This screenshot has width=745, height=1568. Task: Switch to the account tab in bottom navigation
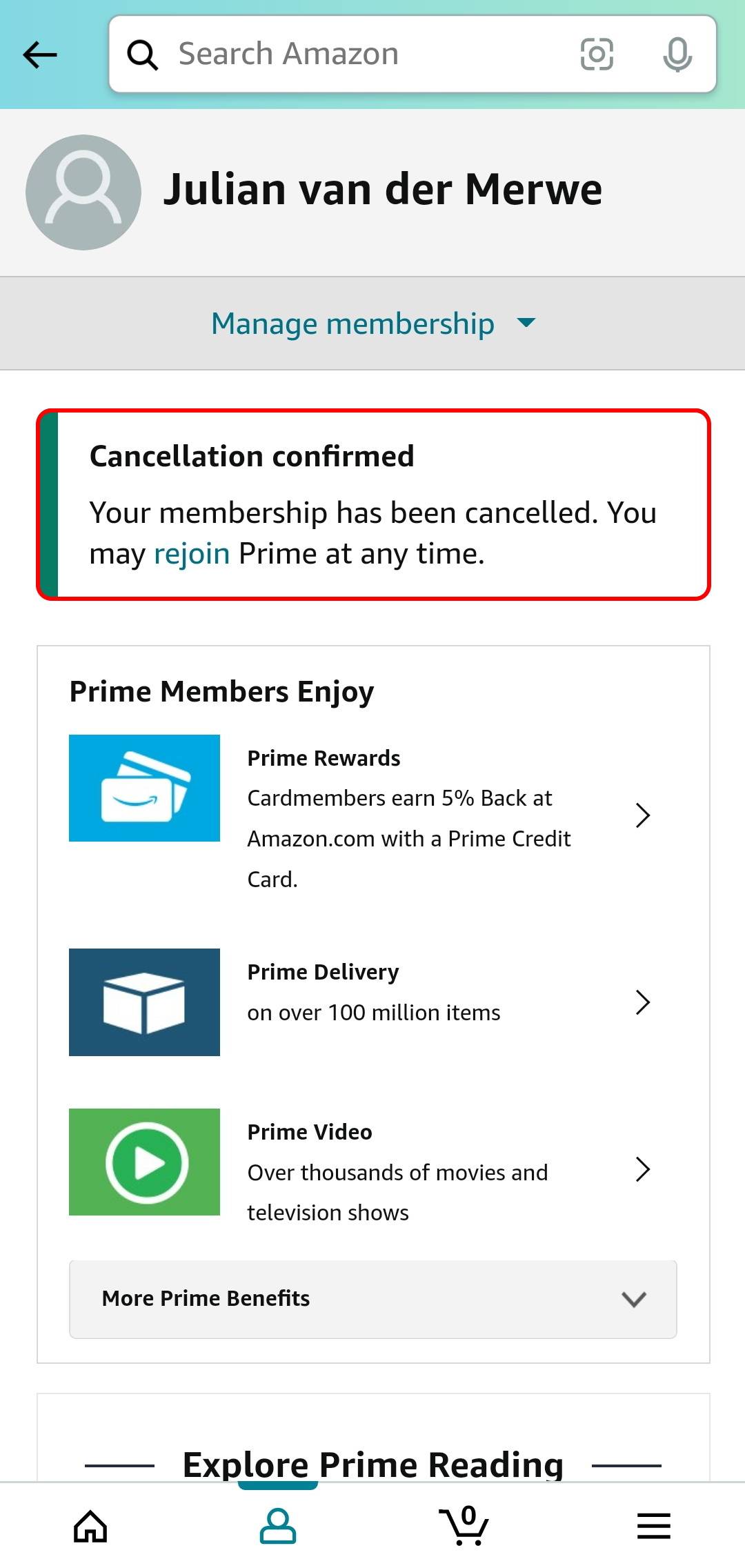[x=279, y=1526]
